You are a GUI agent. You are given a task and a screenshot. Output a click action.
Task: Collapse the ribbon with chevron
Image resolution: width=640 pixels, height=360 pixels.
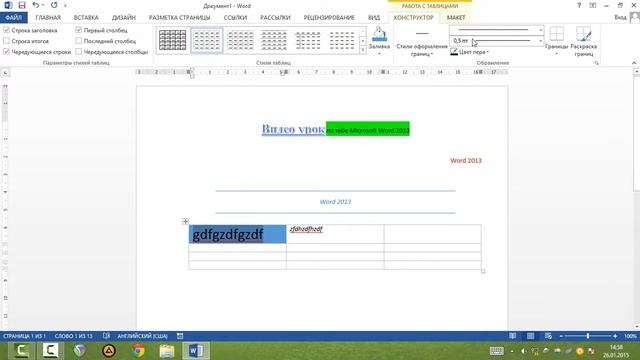(634, 63)
